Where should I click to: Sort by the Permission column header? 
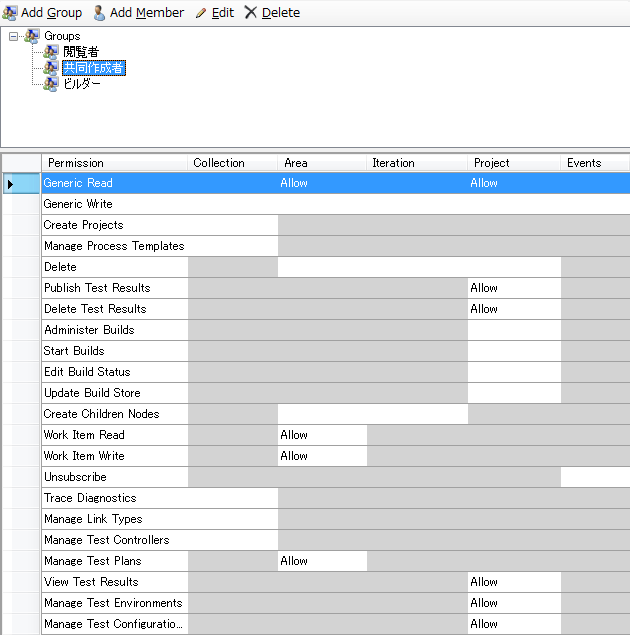click(x=115, y=163)
